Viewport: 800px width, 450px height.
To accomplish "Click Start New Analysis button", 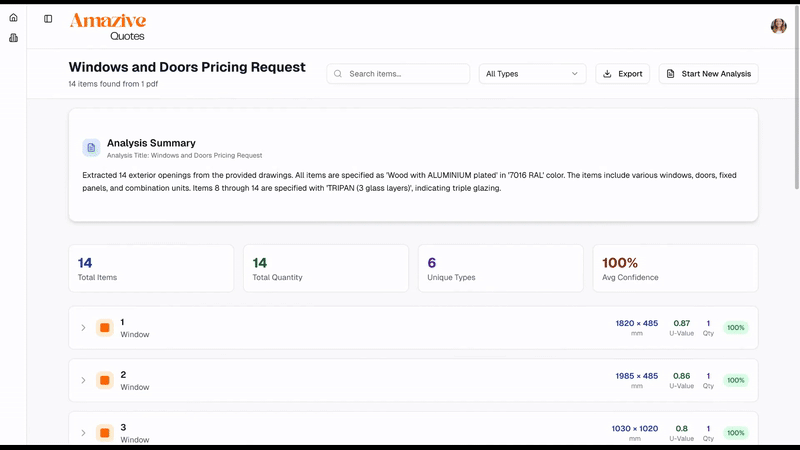I will click(x=708, y=73).
